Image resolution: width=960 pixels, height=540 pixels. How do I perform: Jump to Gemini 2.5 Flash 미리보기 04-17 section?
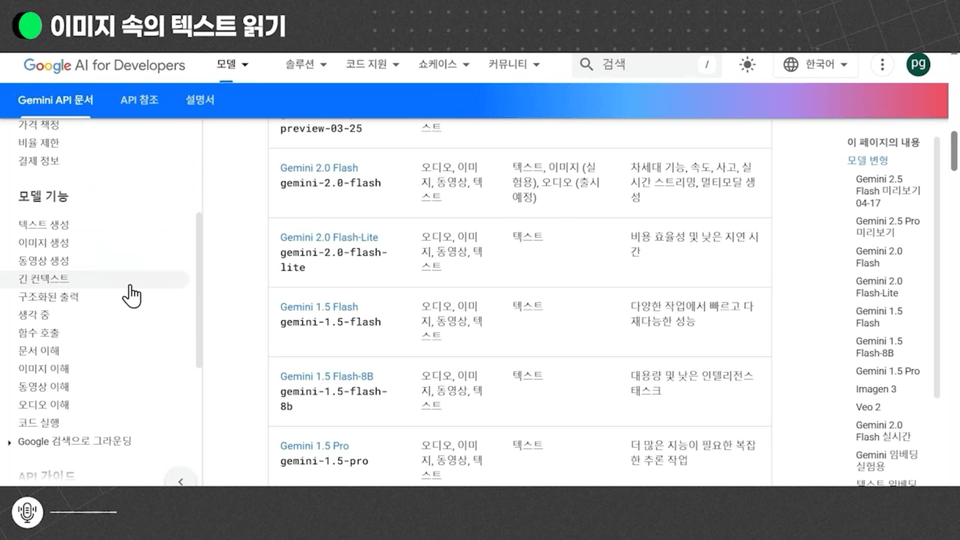[x=888, y=191]
